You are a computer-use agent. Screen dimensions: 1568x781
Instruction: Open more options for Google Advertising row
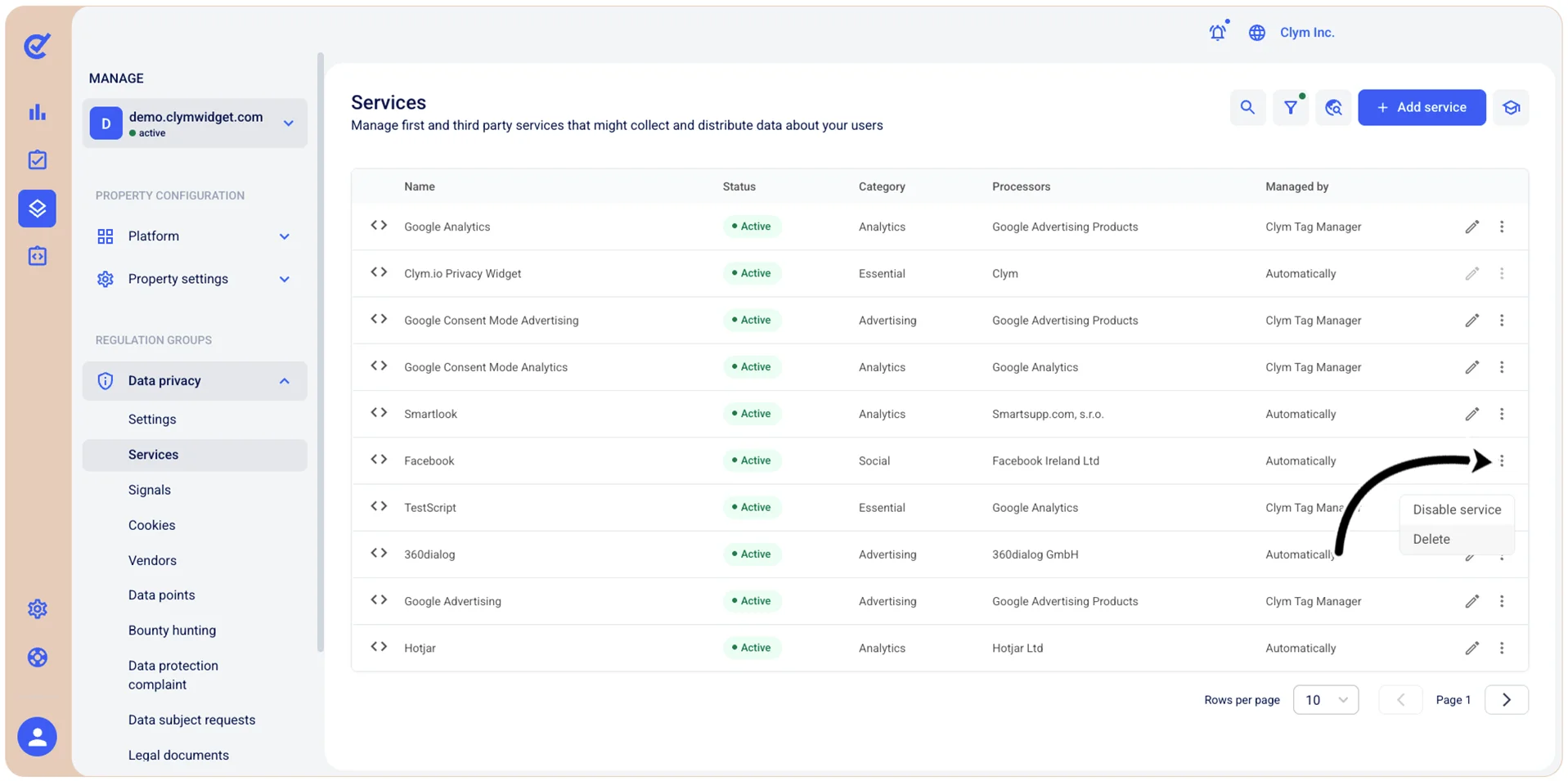click(x=1502, y=601)
